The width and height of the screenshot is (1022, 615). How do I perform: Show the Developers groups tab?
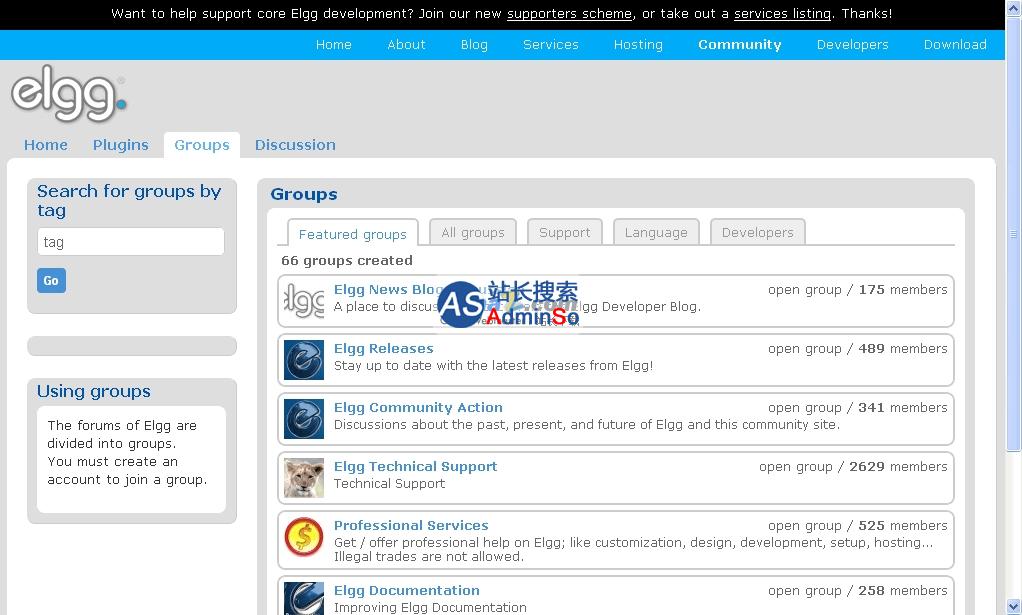[758, 232]
